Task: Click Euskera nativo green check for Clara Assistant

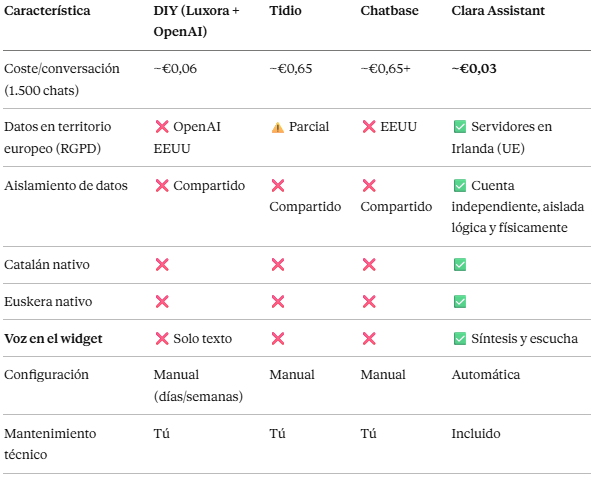Action: (x=460, y=302)
